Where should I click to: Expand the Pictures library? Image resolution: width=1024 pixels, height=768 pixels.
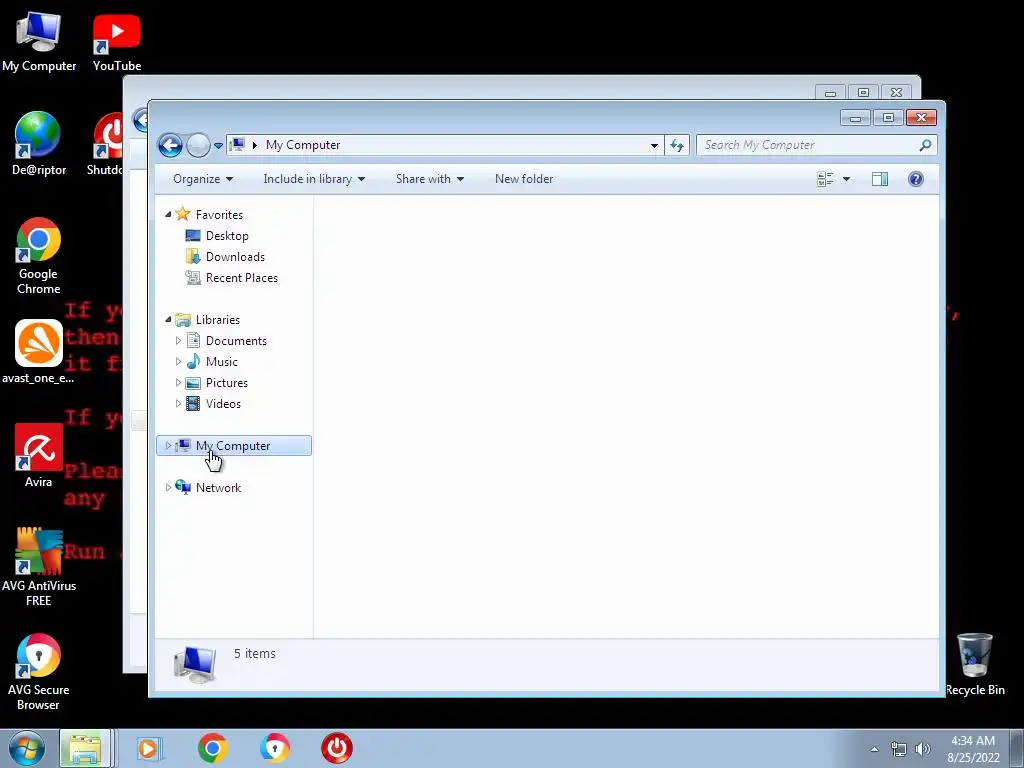[178, 382]
